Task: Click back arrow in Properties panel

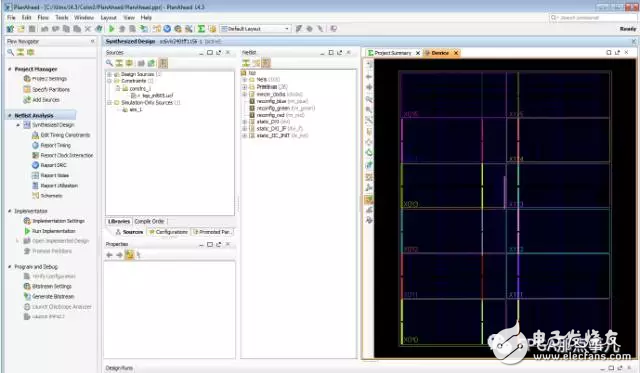Action: tap(109, 255)
